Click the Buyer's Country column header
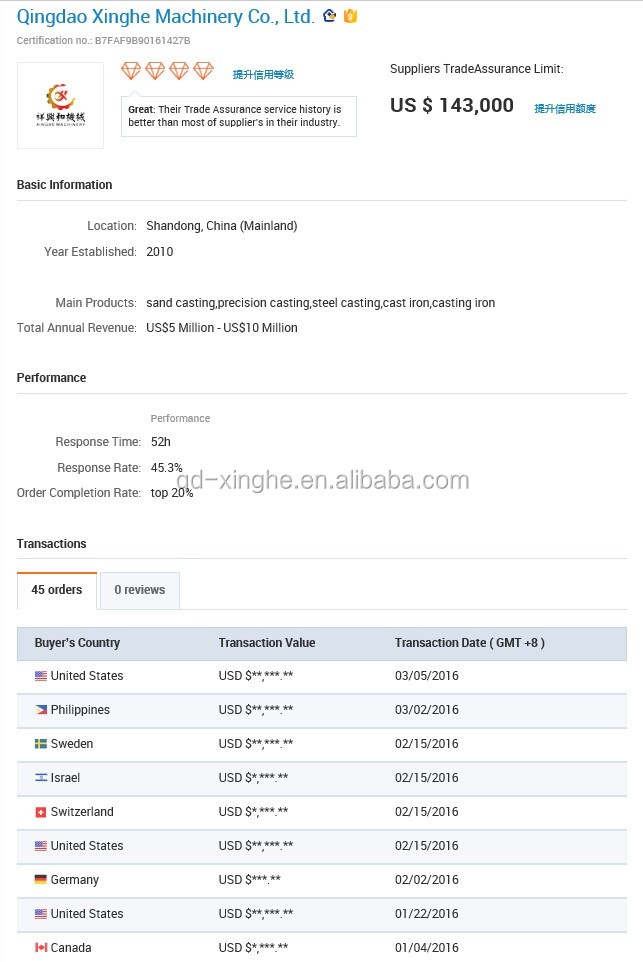 click(x=77, y=643)
